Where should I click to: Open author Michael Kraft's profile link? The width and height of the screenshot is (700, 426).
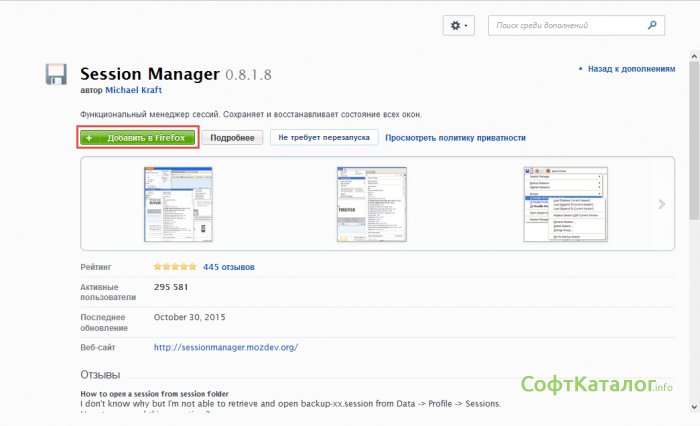(135, 89)
